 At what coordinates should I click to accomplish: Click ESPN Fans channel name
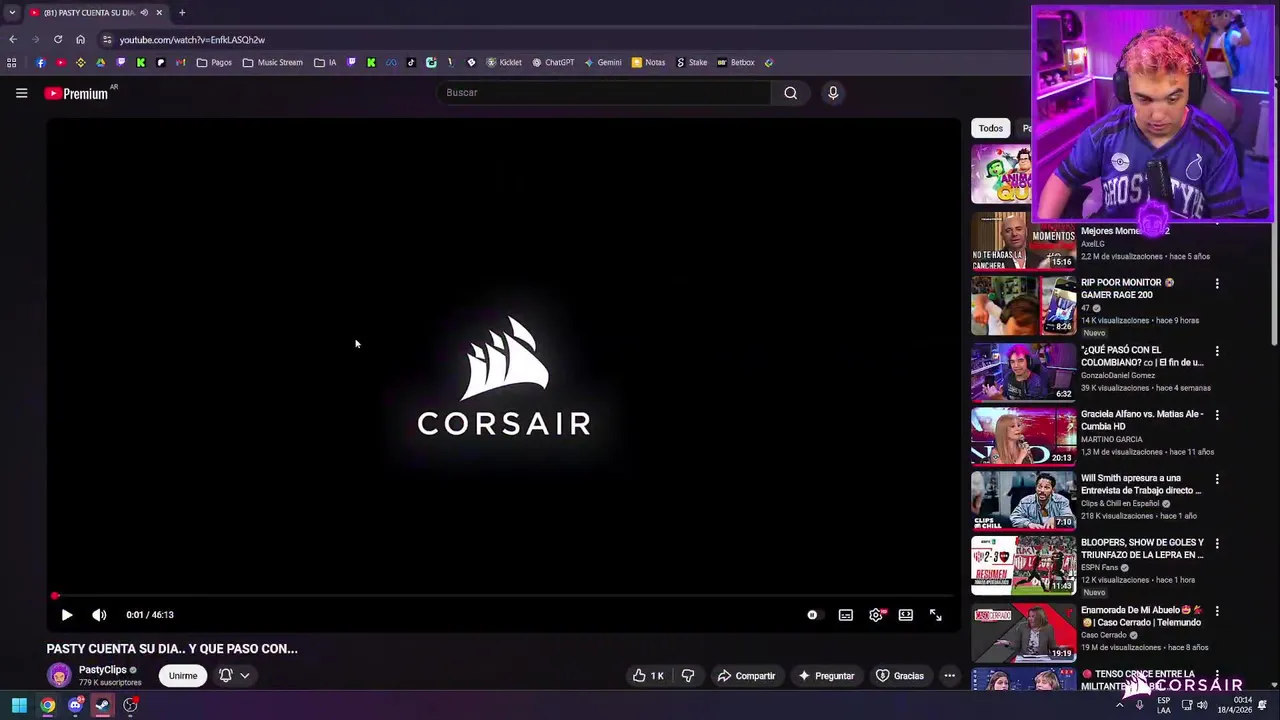(x=1099, y=568)
